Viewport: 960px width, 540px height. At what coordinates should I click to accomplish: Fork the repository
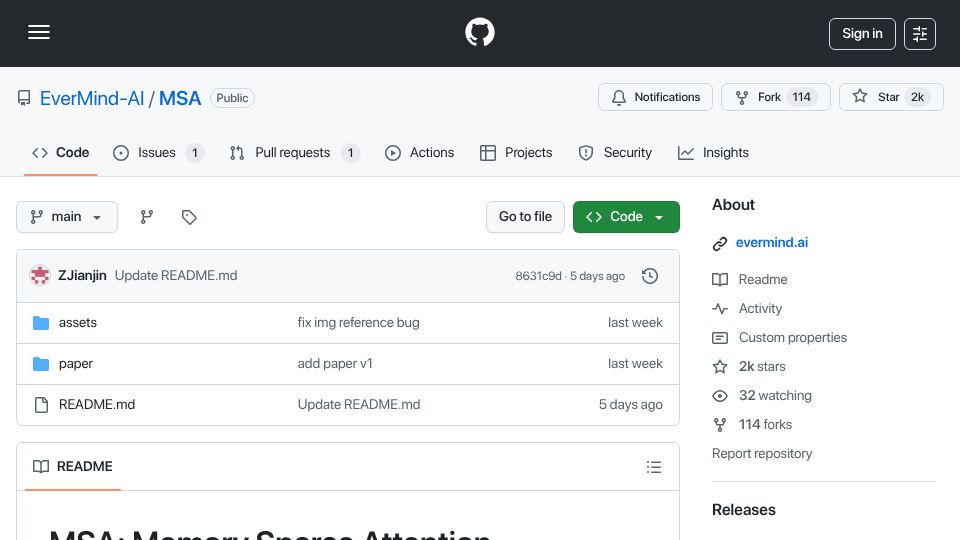tap(776, 97)
